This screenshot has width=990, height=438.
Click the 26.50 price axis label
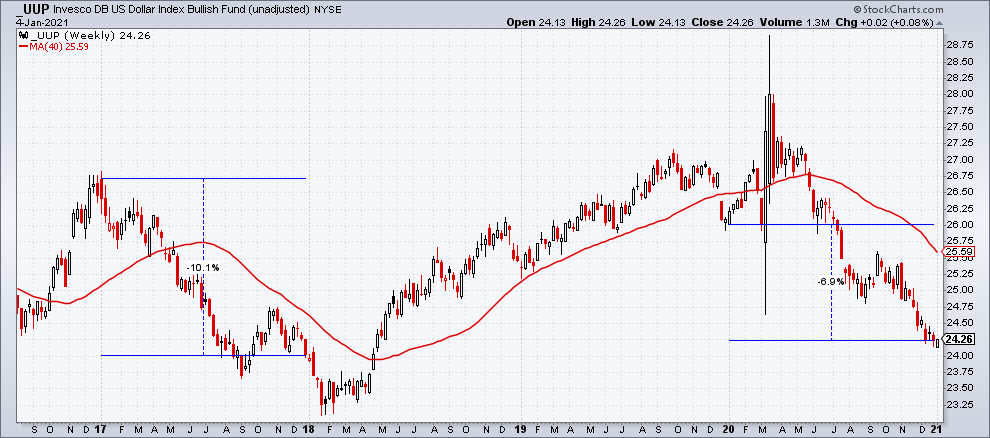(958, 192)
